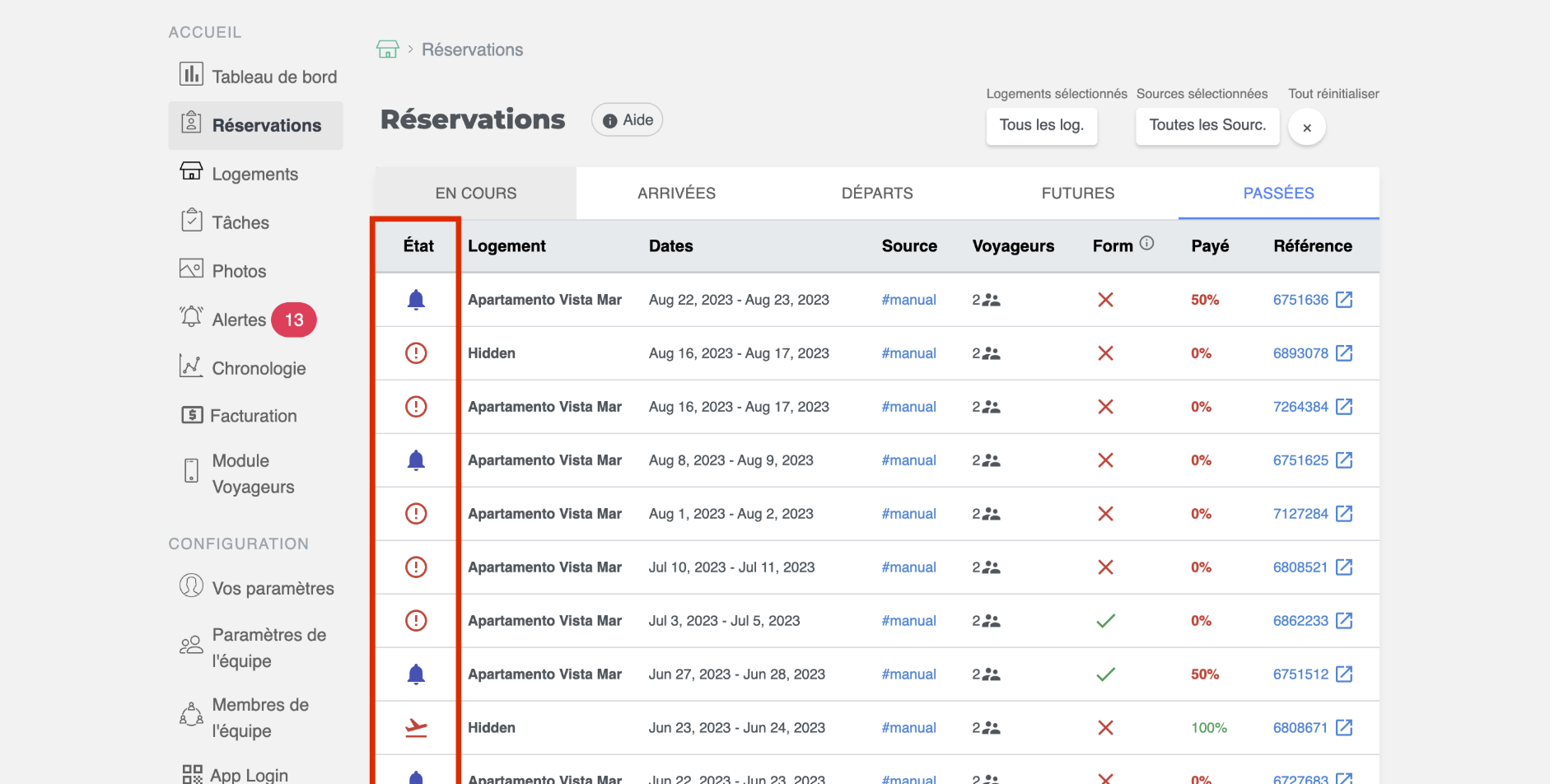The width and height of the screenshot is (1550, 784).
Task: Open Facturation in the sidebar
Action: [253, 416]
